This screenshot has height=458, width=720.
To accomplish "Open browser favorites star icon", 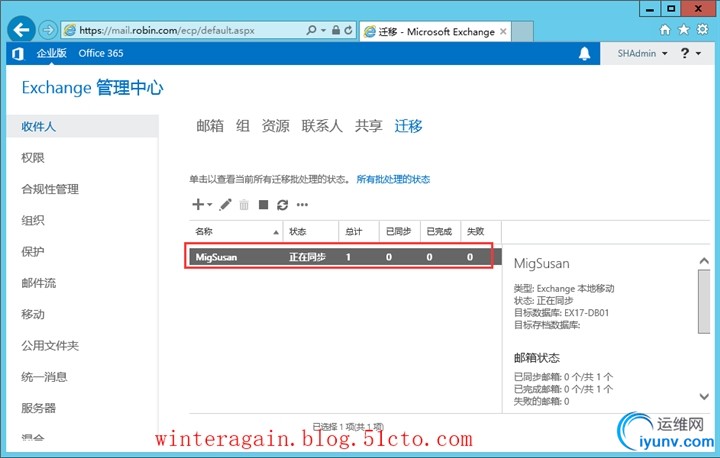I will (684, 30).
